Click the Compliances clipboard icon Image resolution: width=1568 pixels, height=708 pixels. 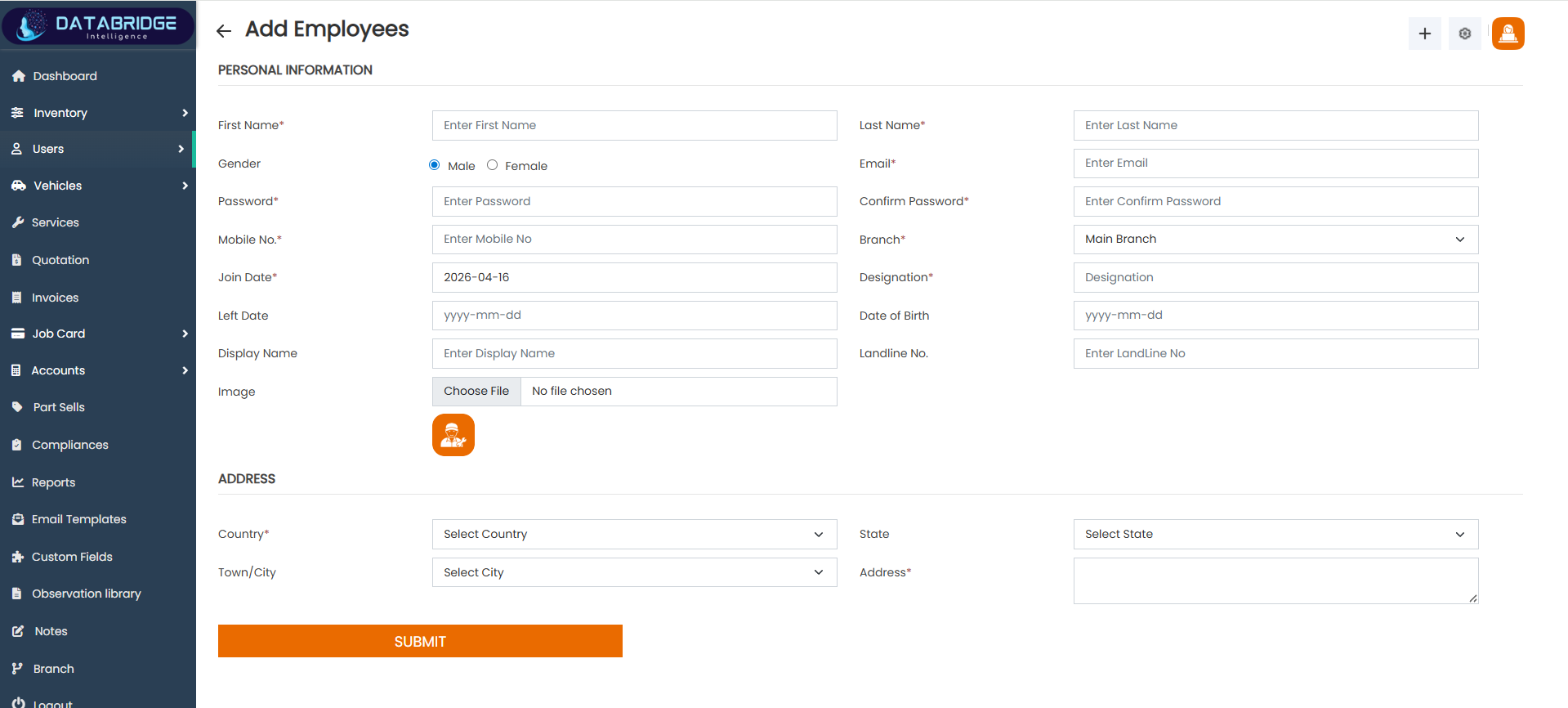tap(16, 445)
